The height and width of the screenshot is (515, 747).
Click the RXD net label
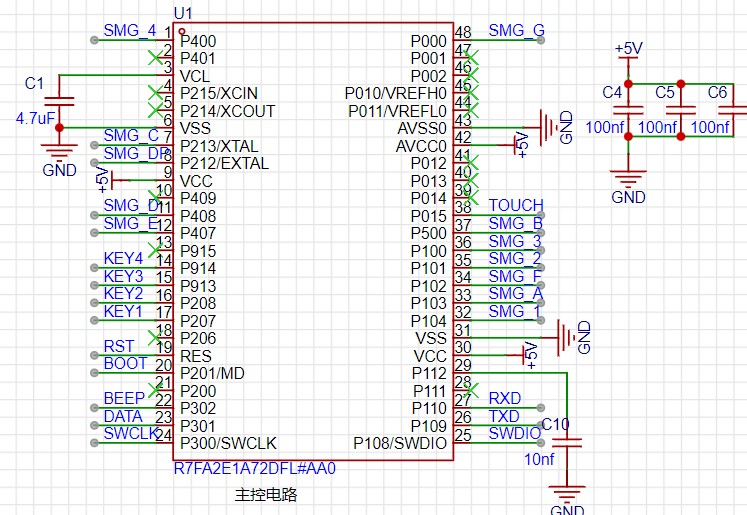pyautogui.click(x=504, y=398)
